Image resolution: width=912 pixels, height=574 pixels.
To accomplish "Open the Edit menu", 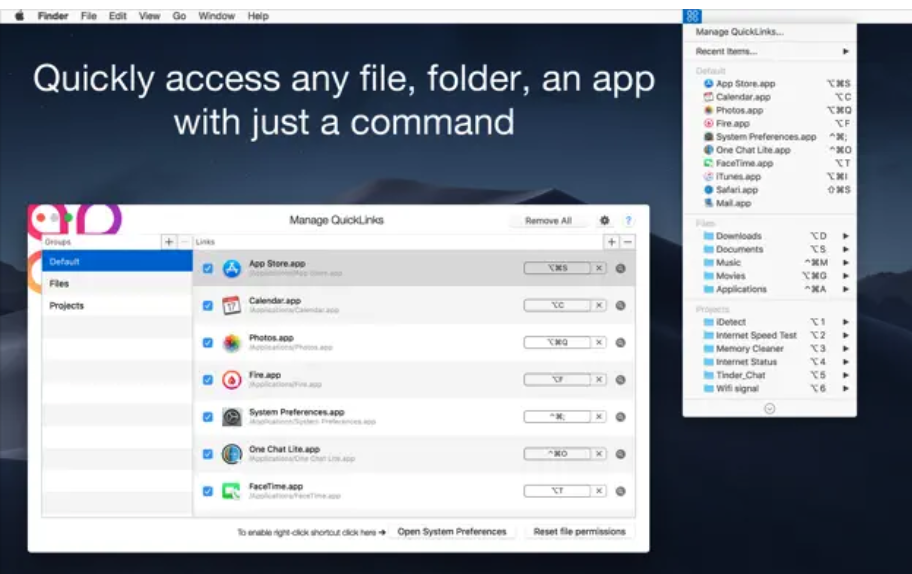I will [117, 16].
